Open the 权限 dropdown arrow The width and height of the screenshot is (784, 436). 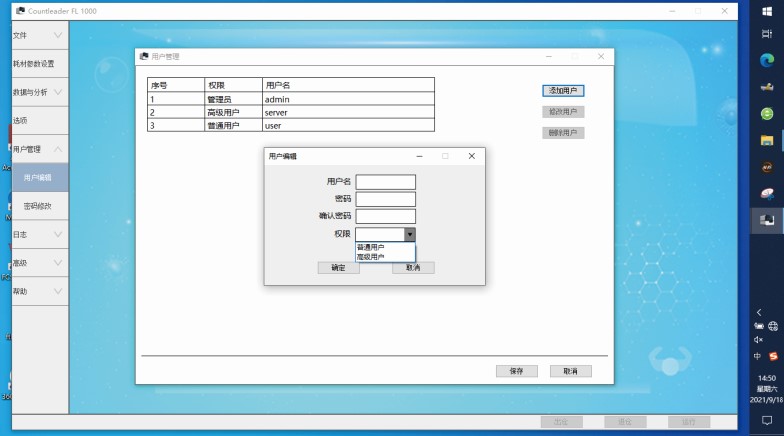(409, 234)
